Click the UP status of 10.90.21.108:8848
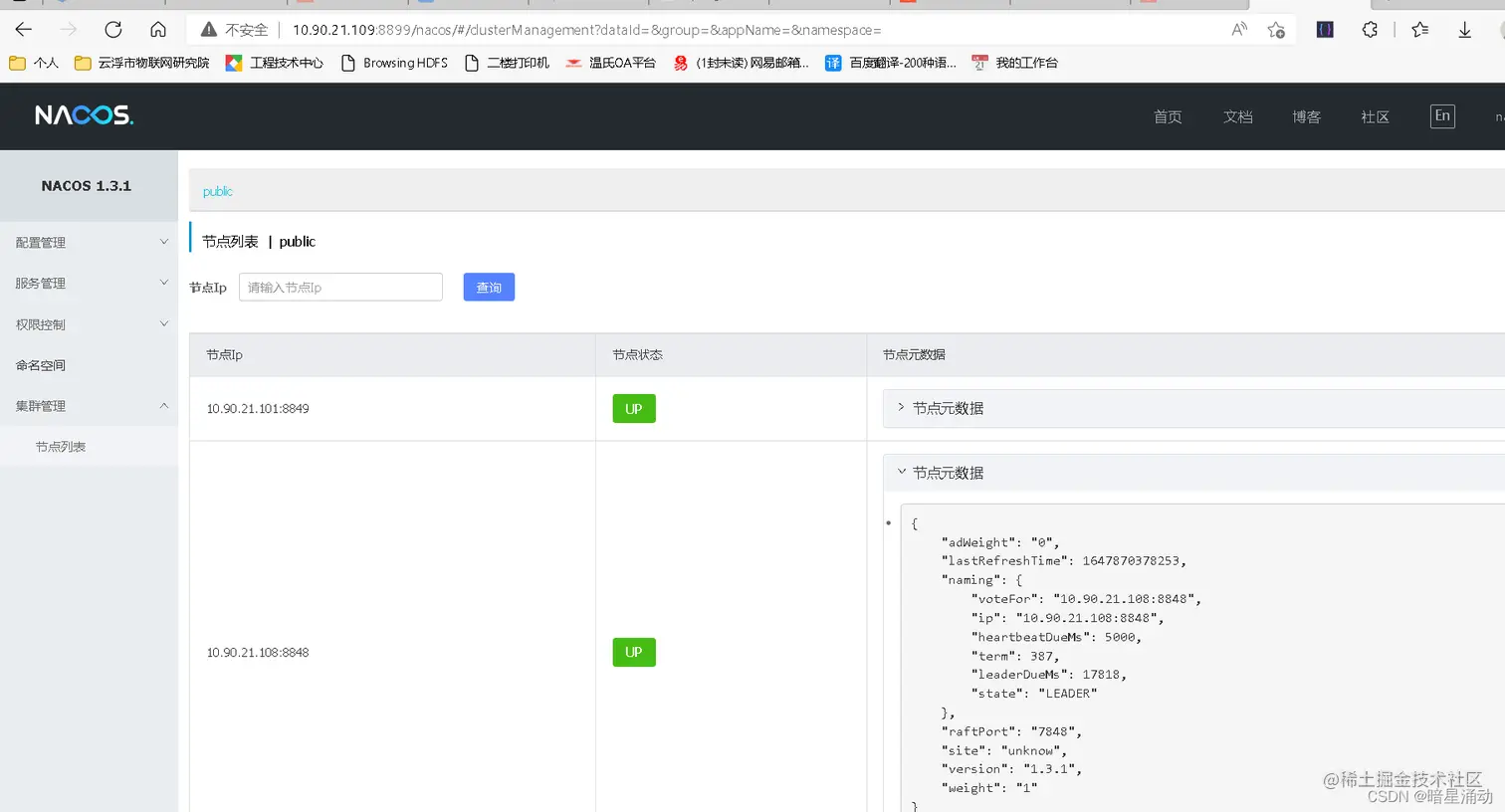1505x812 pixels. 633,652
